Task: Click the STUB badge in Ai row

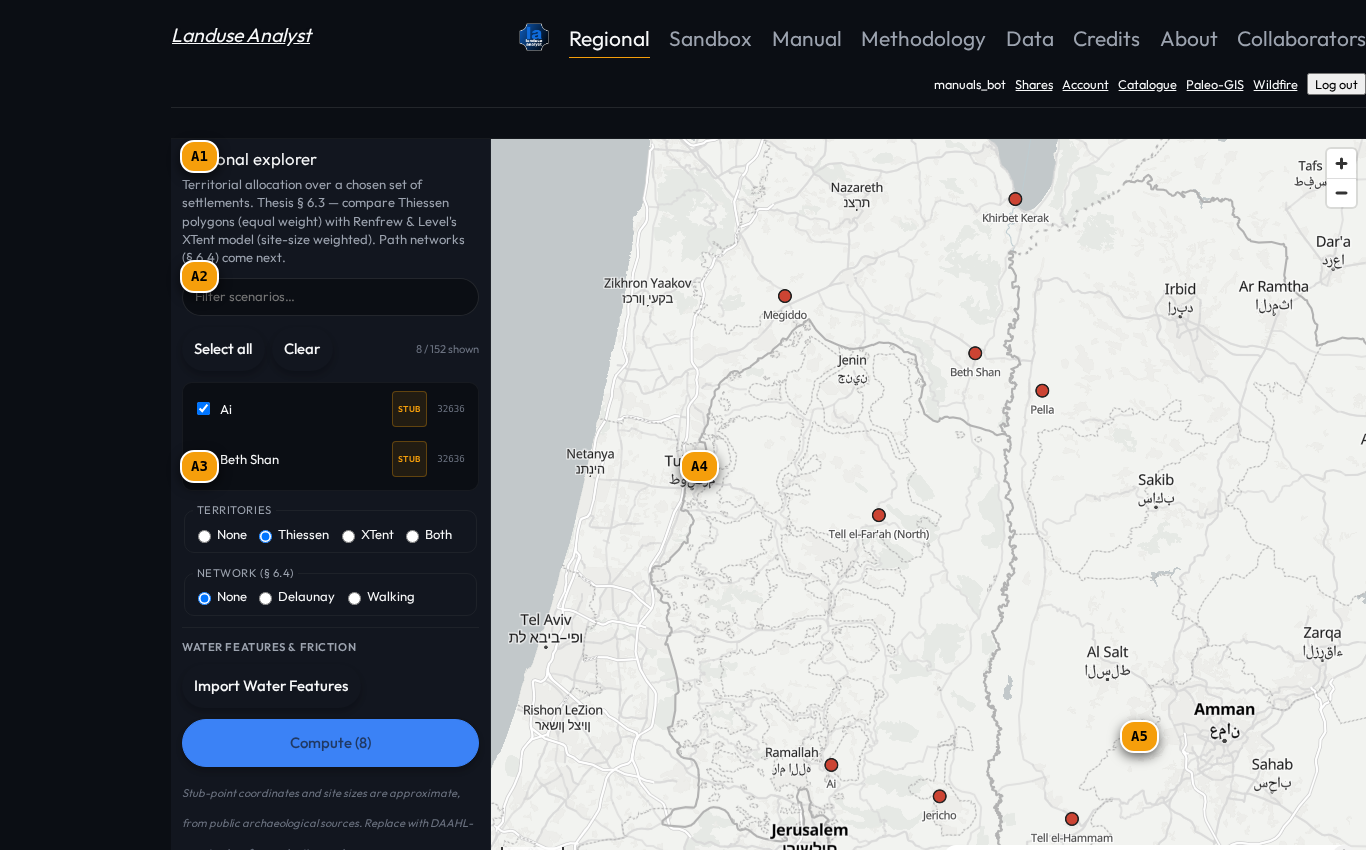Action: click(409, 409)
